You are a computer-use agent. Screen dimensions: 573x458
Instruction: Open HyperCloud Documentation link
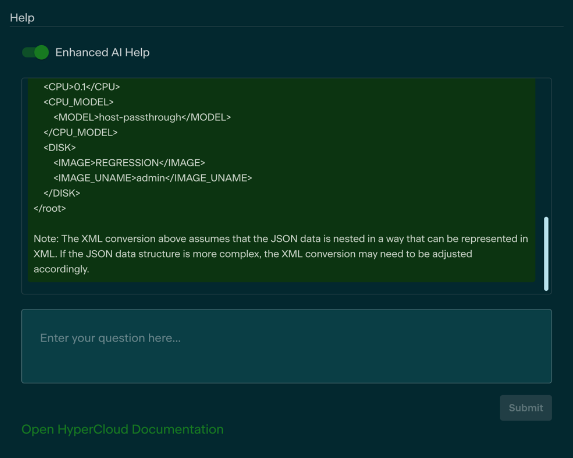(x=122, y=429)
